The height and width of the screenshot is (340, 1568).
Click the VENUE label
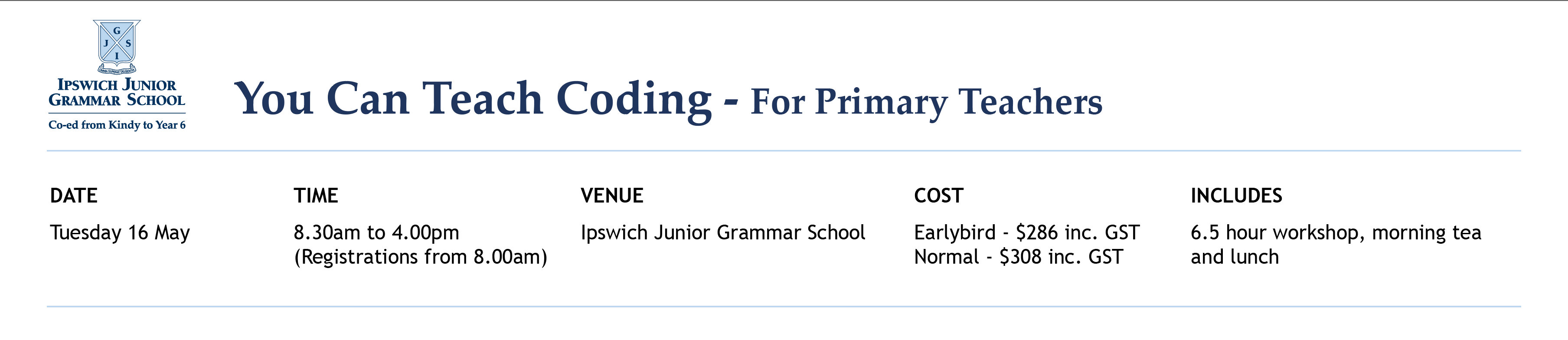click(x=612, y=196)
